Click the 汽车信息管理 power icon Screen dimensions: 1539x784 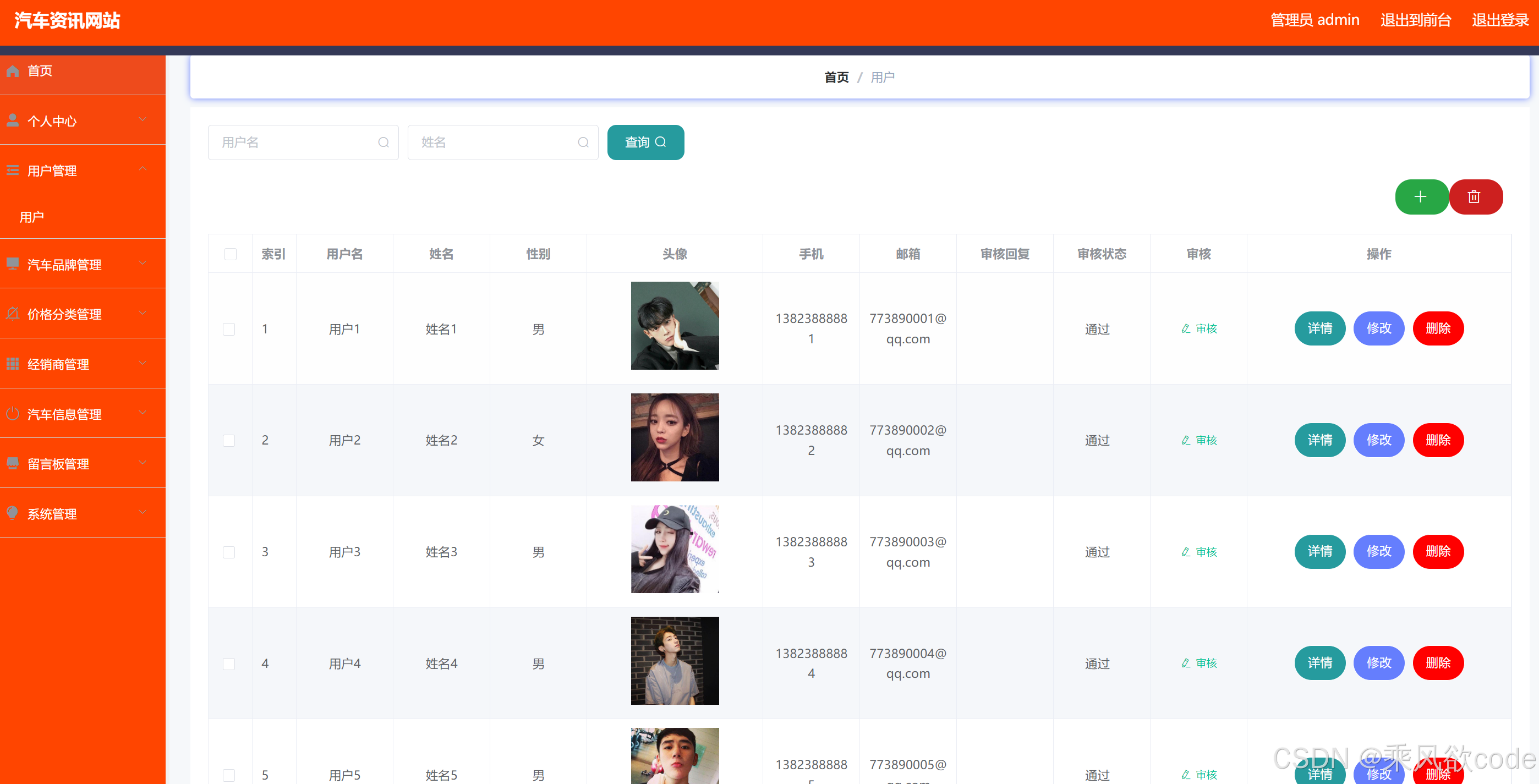click(13, 414)
